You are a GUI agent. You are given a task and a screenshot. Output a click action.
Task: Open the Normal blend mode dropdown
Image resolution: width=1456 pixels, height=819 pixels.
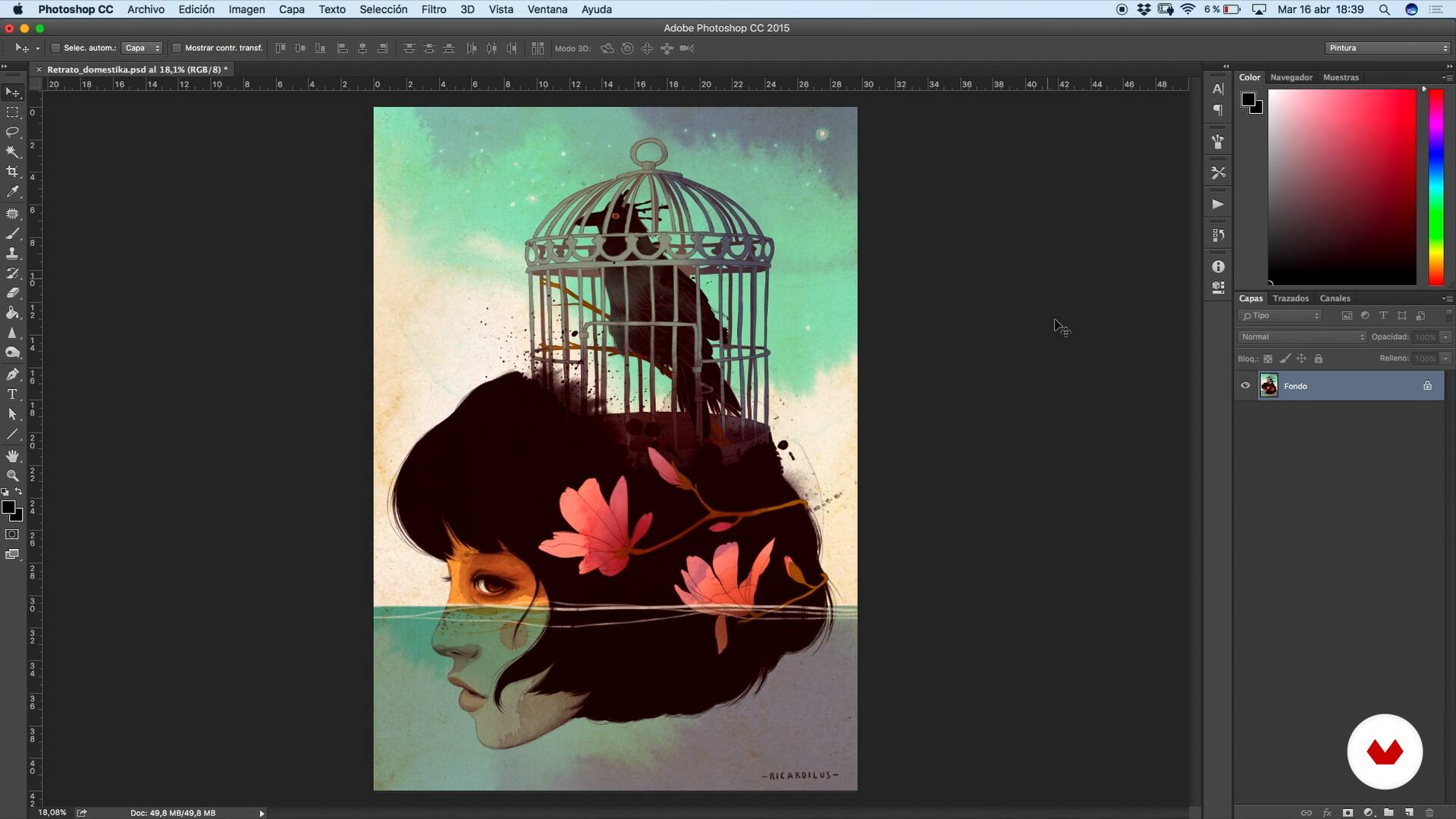click(x=1302, y=337)
